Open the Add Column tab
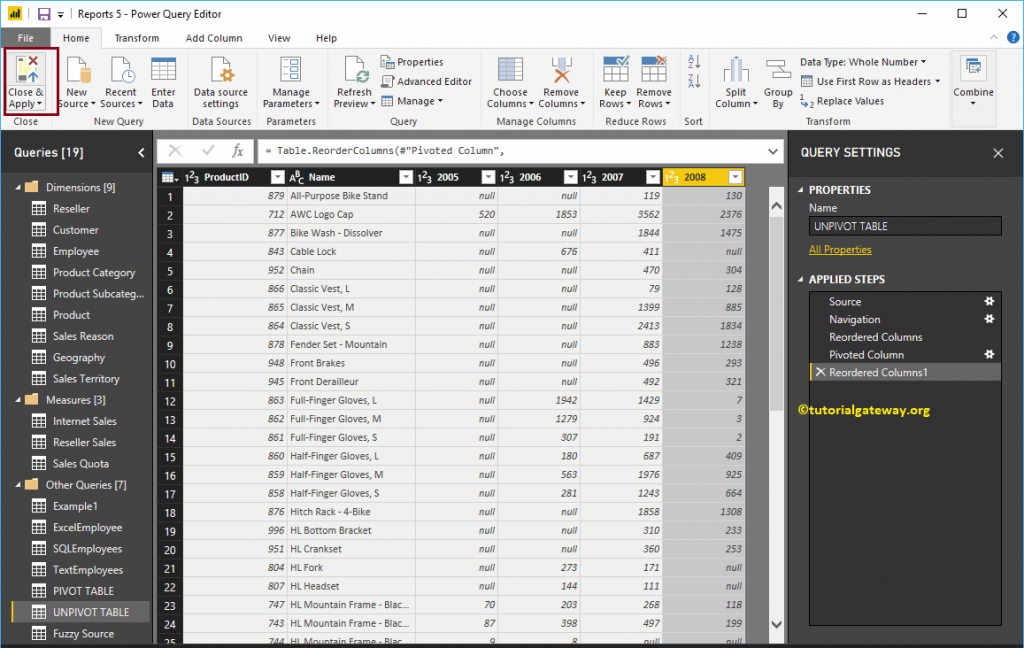The width and height of the screenshot is (1024, 648). pos(213,37)
